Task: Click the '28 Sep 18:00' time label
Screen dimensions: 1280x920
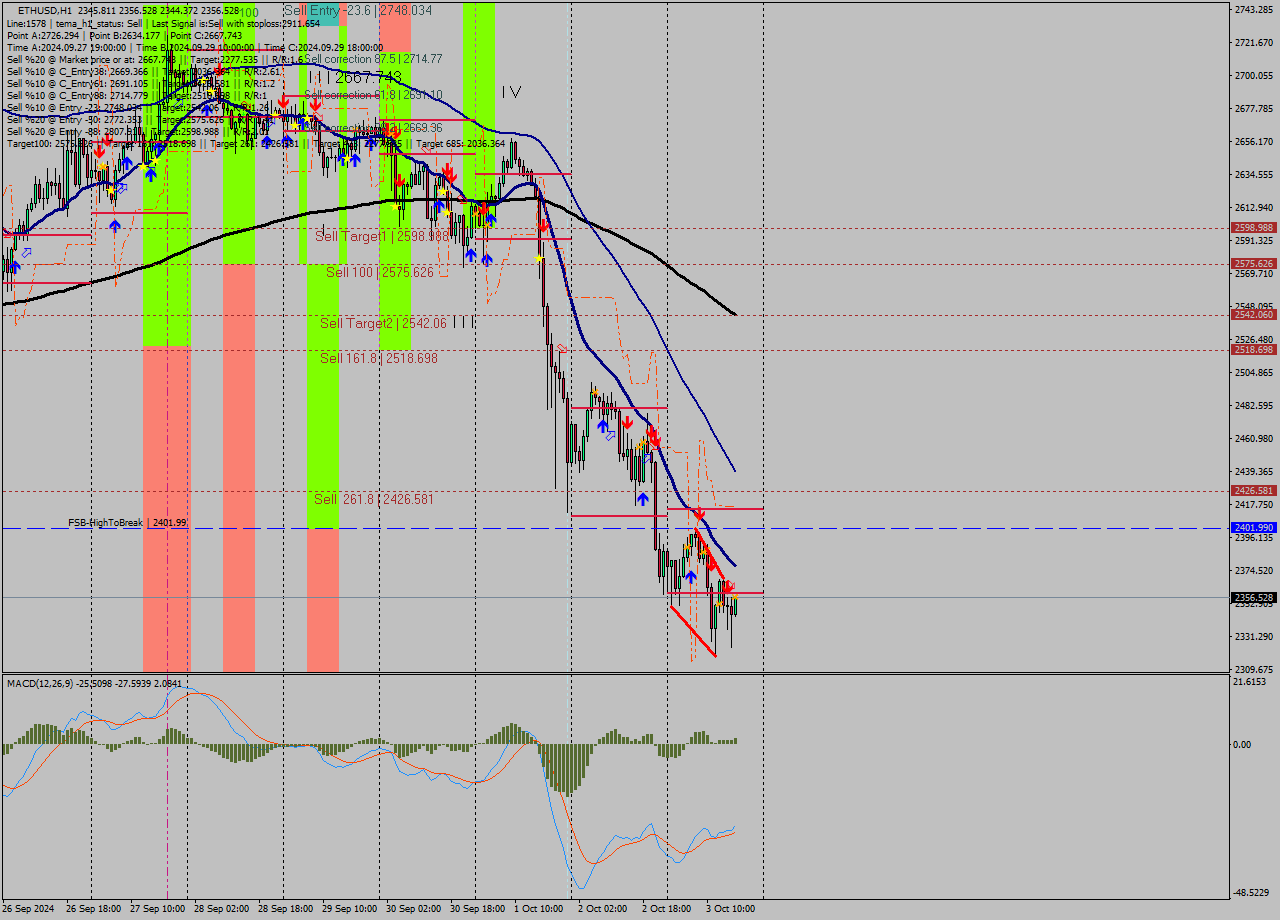Action: (x=285, y=909)
